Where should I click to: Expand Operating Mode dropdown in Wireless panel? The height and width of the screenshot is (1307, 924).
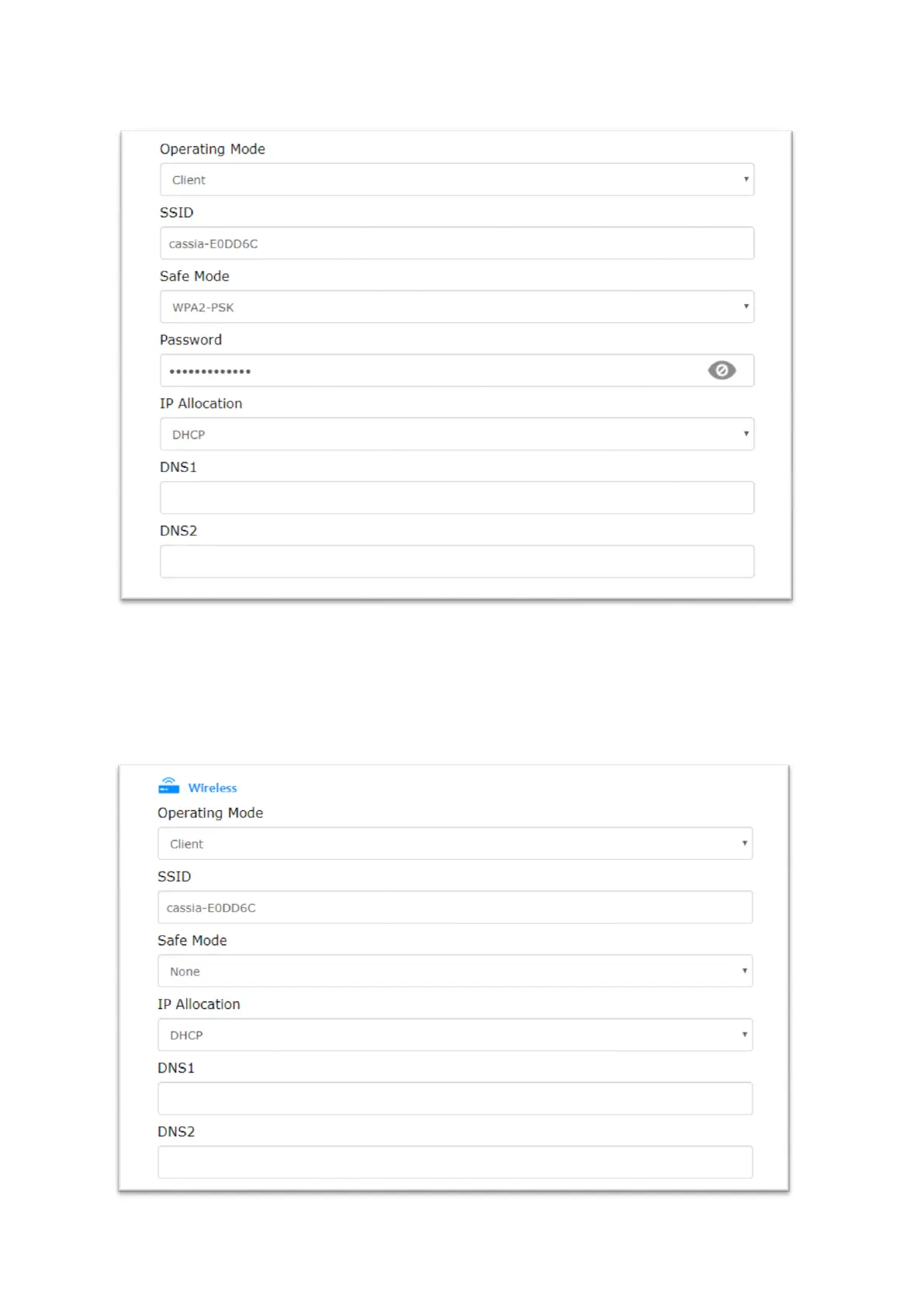click(x=455, y=844)
